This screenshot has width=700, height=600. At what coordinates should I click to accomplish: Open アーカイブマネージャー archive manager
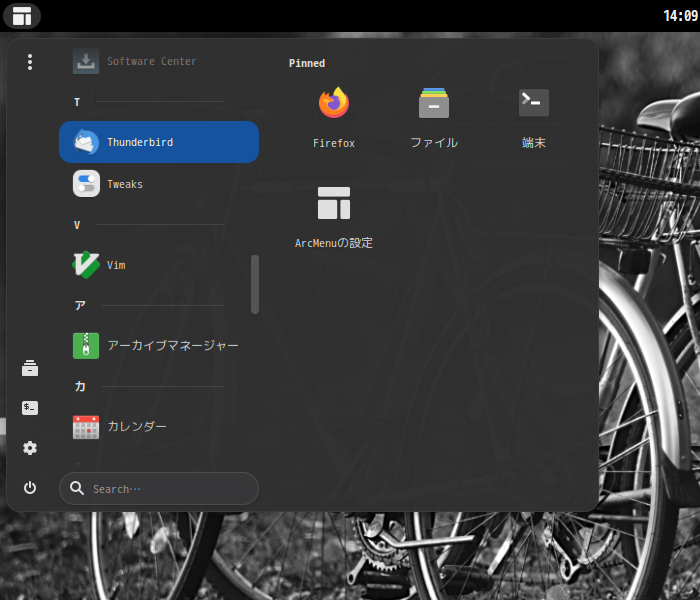click(x=159, y=346)
